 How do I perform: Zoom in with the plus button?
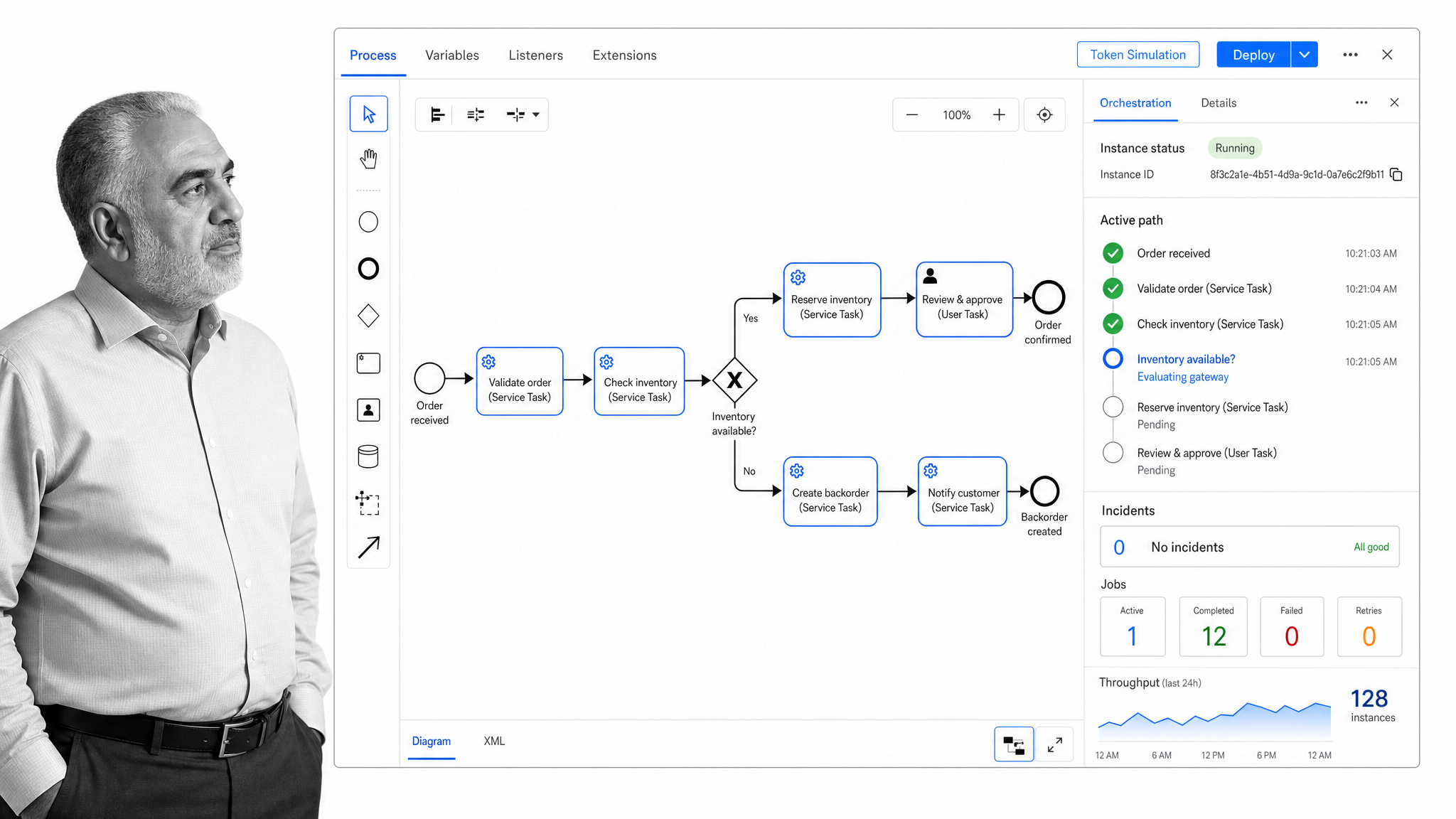[x=999, y=114]
